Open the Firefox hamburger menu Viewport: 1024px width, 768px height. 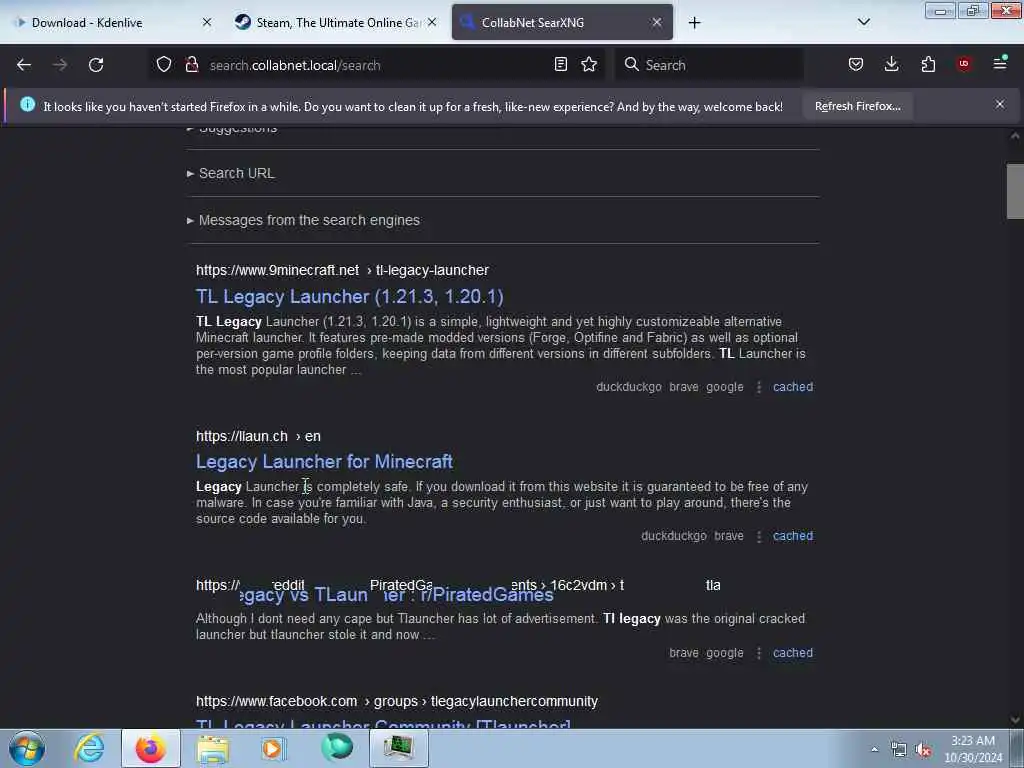[x=1000, y=63]
